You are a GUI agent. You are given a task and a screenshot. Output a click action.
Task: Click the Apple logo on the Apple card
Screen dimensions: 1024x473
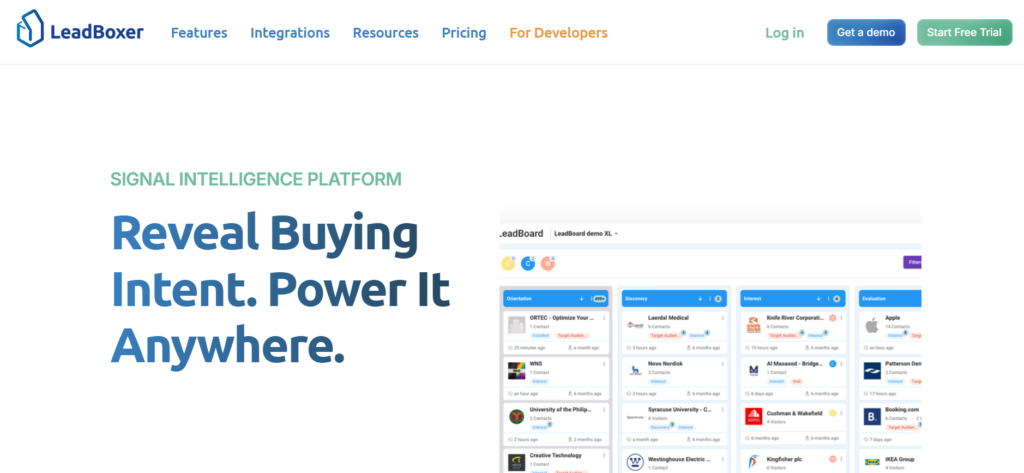872,325
